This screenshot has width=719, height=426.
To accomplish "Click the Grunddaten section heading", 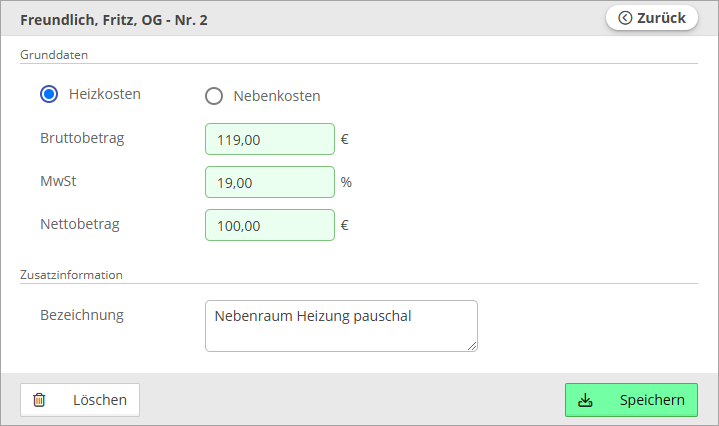I will click(x=54, y=55).
